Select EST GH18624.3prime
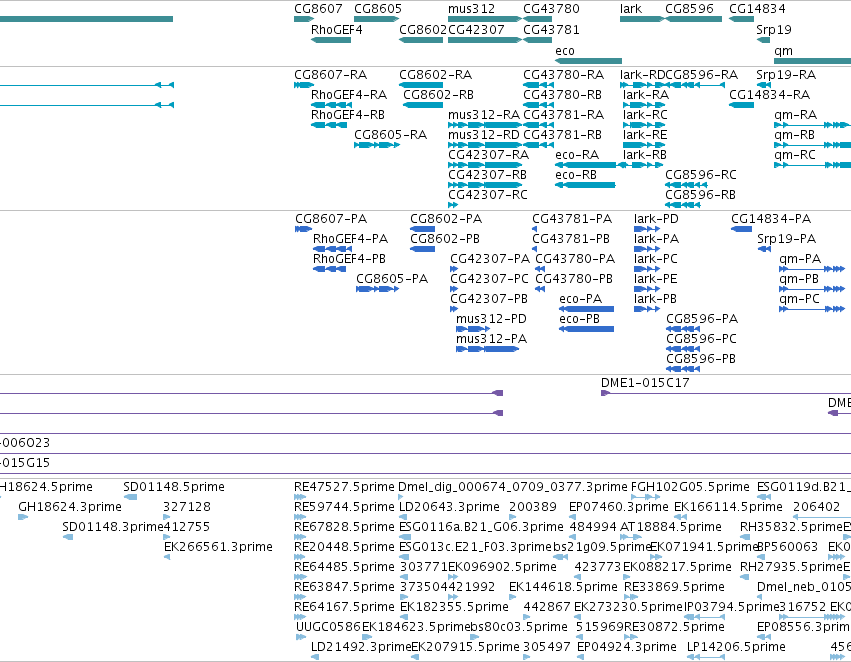Image resolution: width=851 pixels, height=662 pixels. pos(23,517)
